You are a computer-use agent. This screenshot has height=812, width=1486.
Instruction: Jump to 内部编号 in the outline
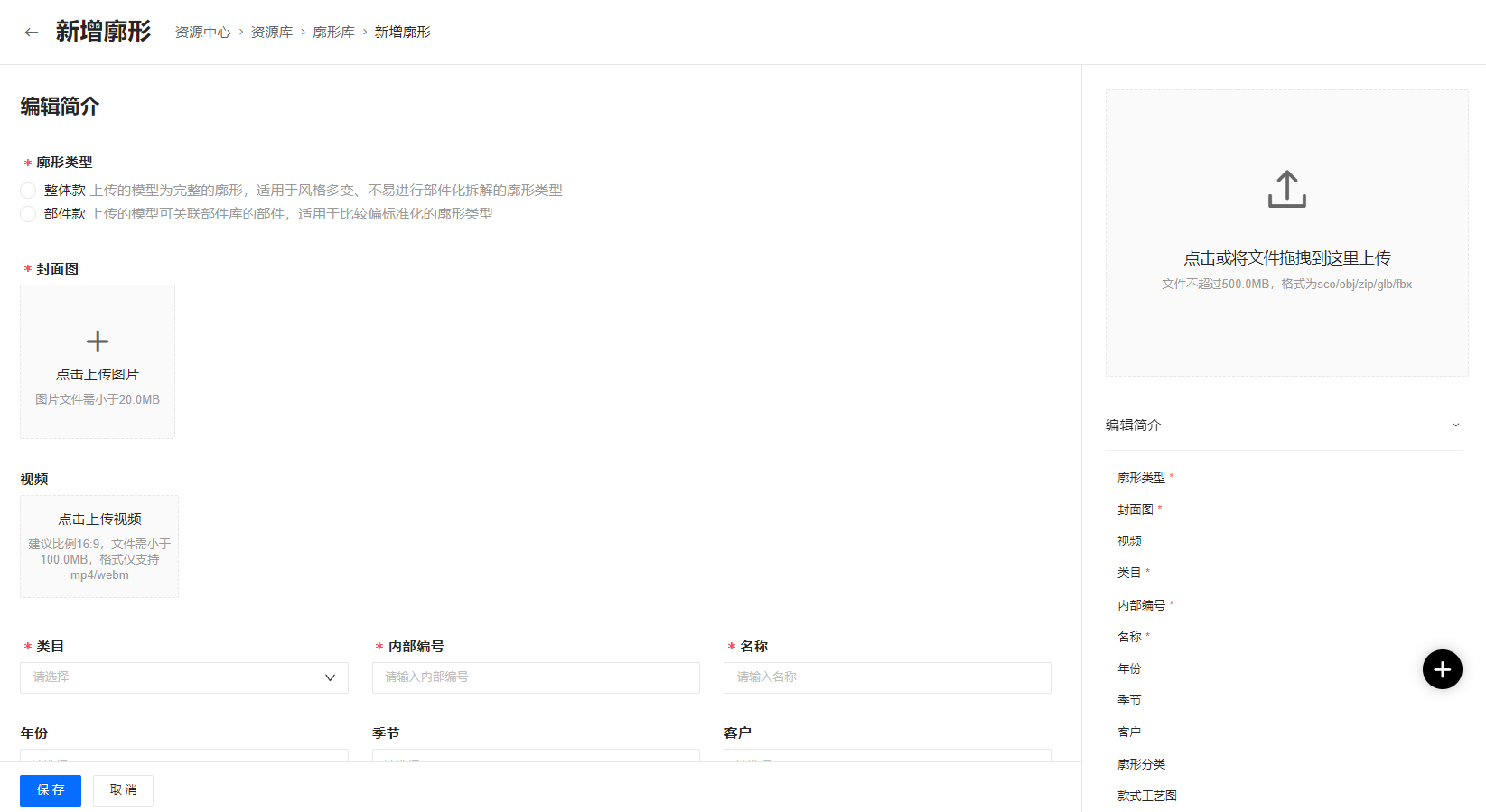point(1141,605)
